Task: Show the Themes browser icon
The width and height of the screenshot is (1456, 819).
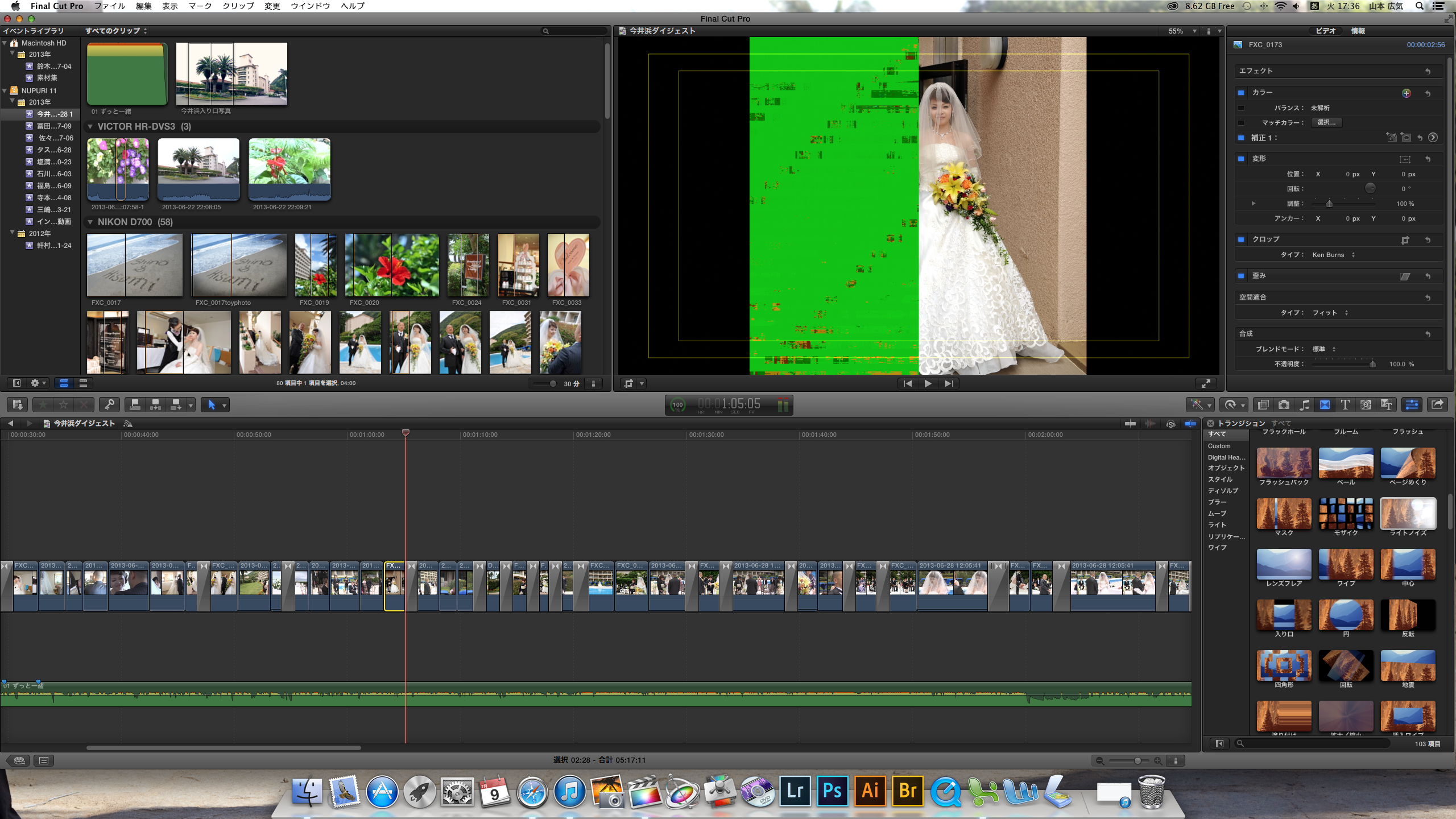Action: tap(1386, 404)
